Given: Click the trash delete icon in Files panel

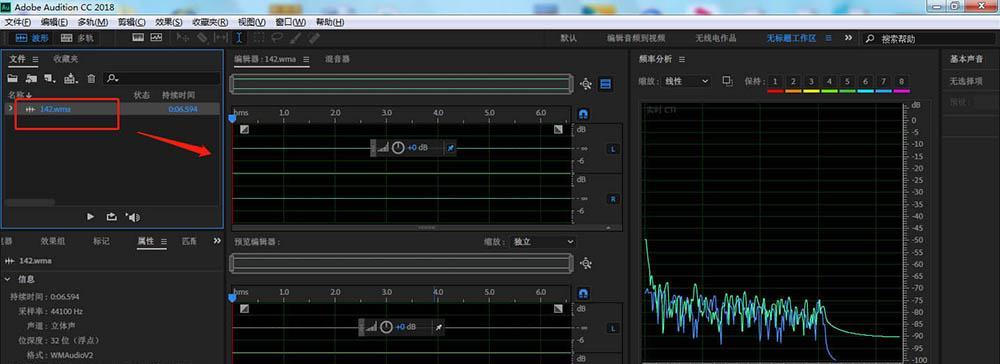Looking at the screenshot, I should (x=91, y=78).
